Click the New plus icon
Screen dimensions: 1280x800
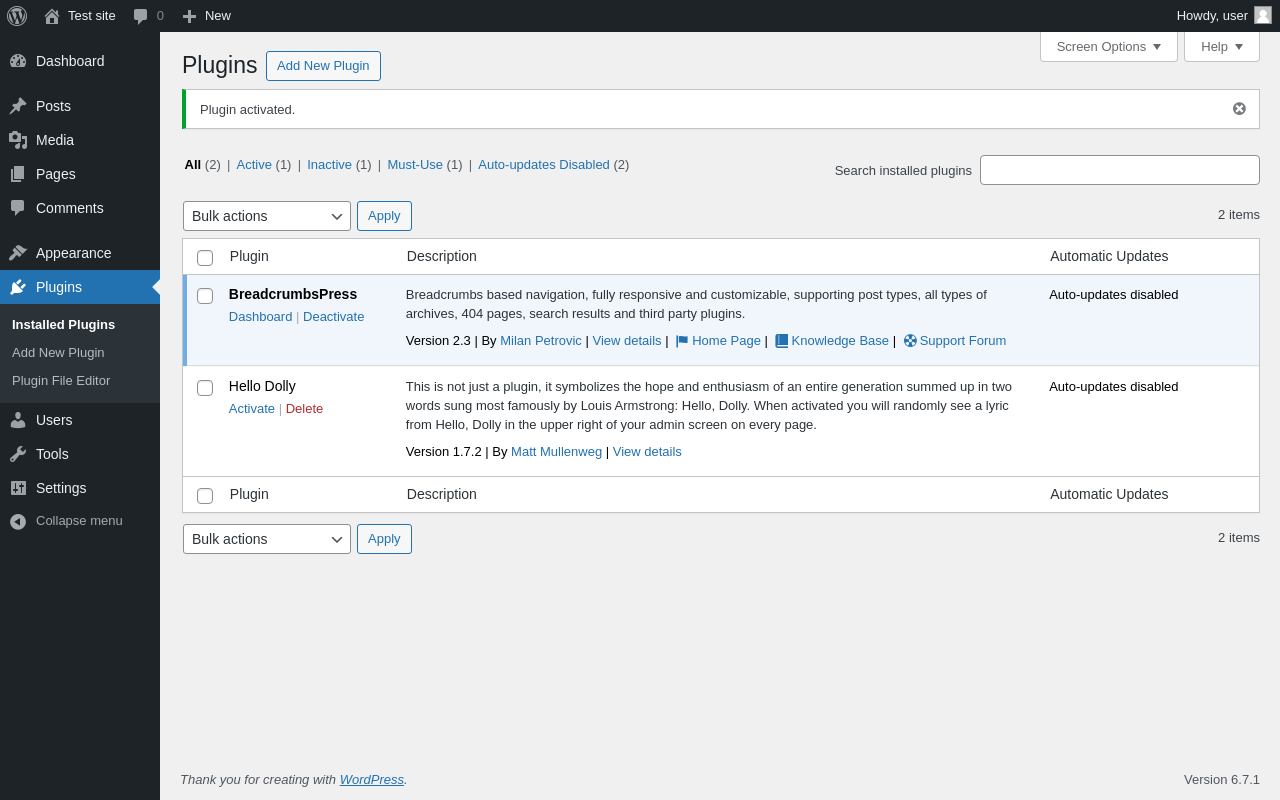click(189, 16)
